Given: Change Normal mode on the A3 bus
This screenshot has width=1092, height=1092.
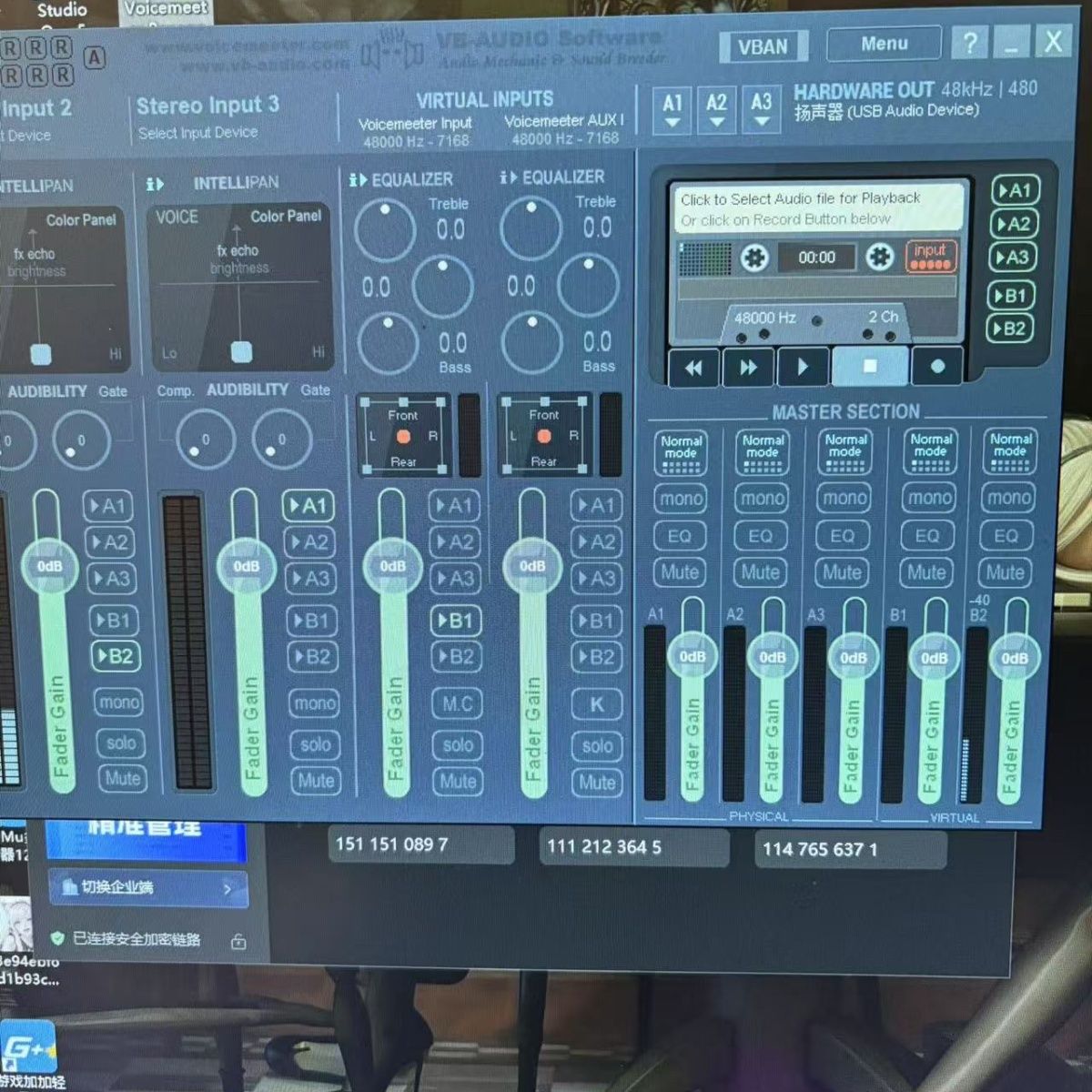Looking at the screenshot, I should tap(845, 451).
